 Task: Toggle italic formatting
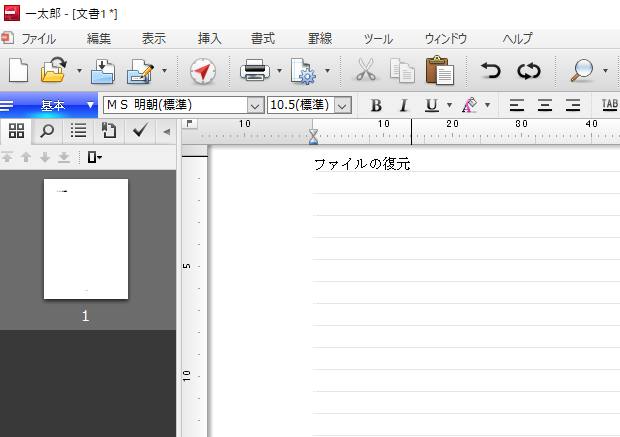coord(404,105)
